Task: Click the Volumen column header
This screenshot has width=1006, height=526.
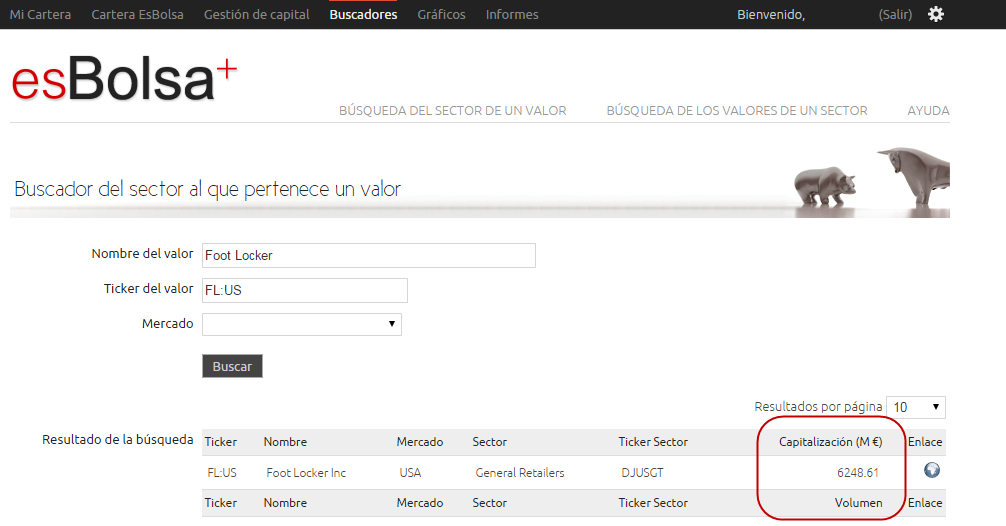Action: coord(858,503)
